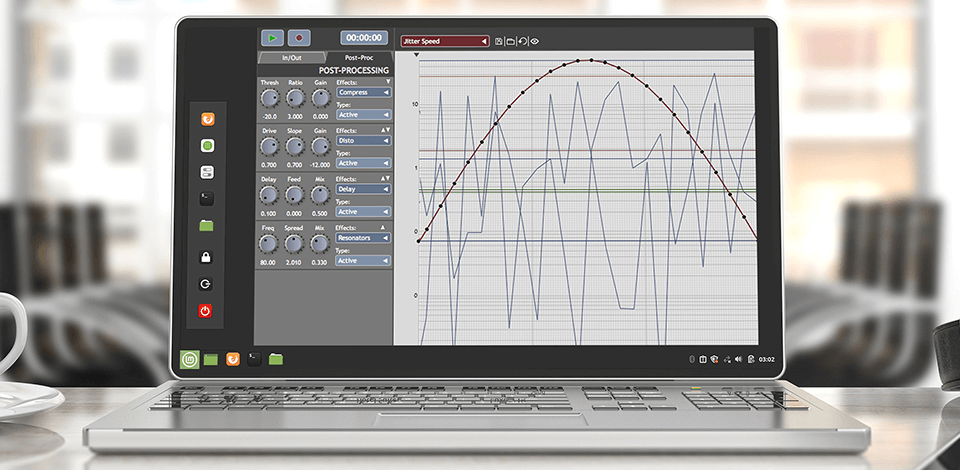Click the 00:00:00 time counter
This screenshot has width=960, height=470.
[364, 38]
